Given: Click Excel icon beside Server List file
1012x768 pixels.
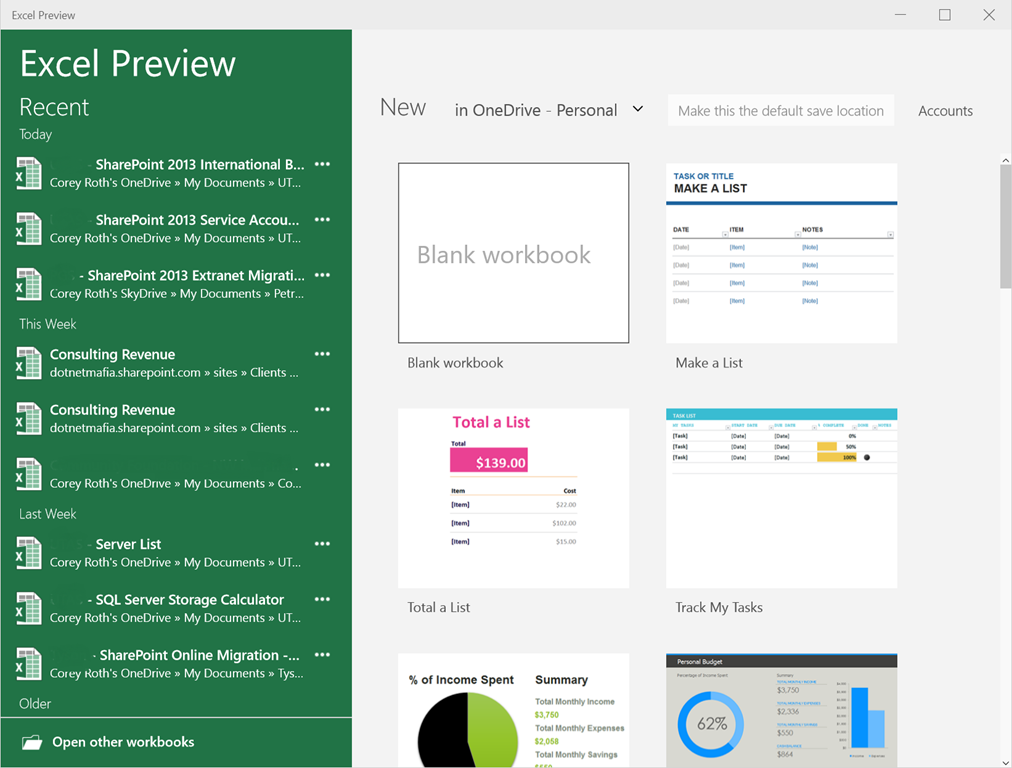Looking at the screenshot, I should point(28,552).
